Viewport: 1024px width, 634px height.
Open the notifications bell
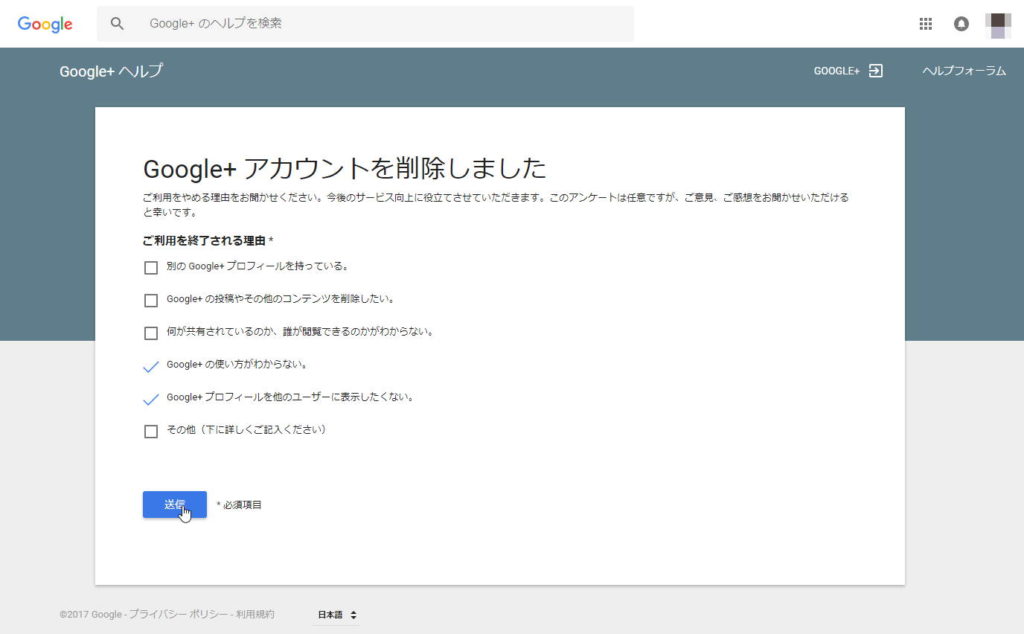tap(961, 24)
